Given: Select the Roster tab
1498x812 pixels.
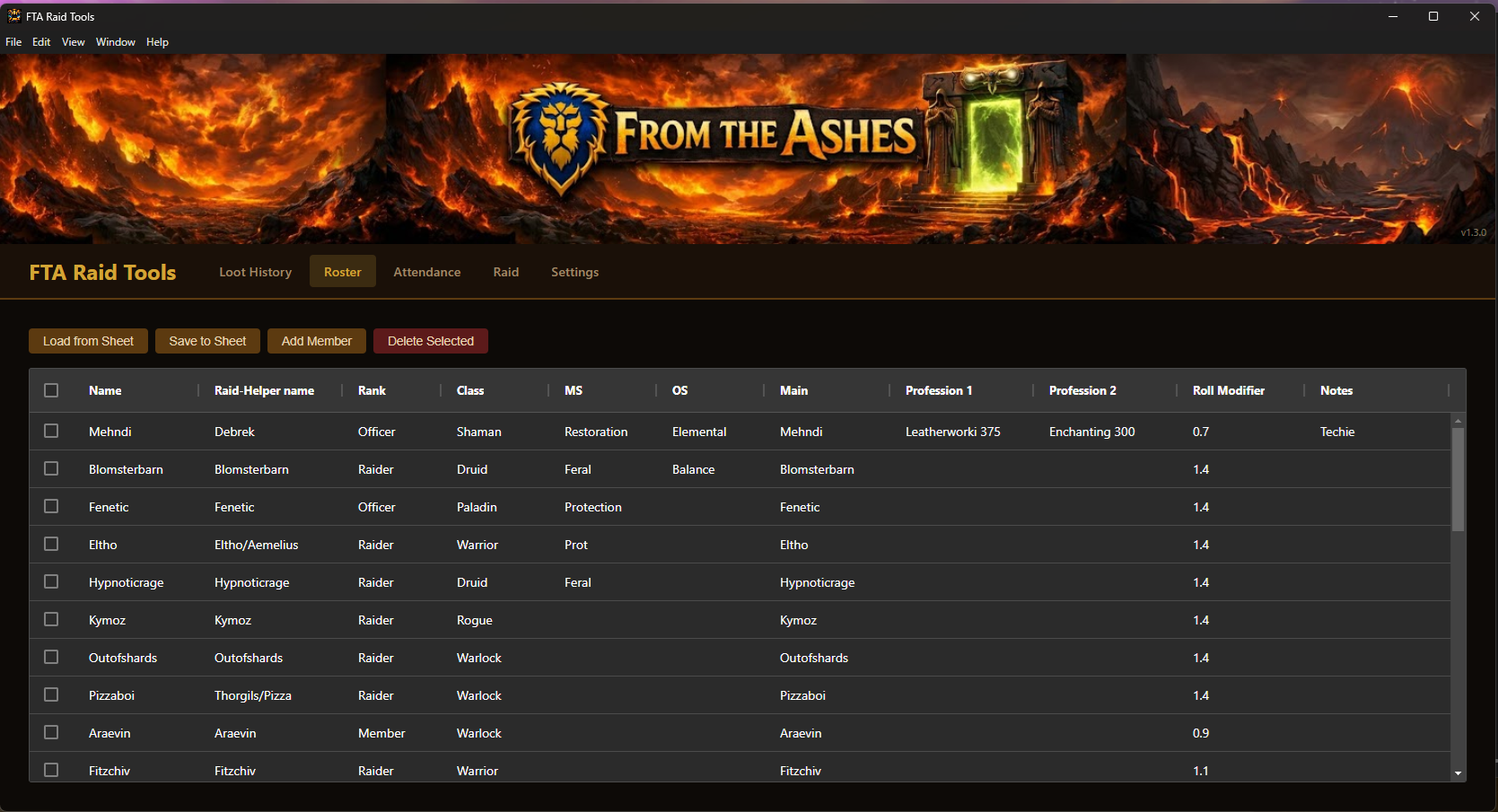Looking at the screenshot, I should coord(343,272).
